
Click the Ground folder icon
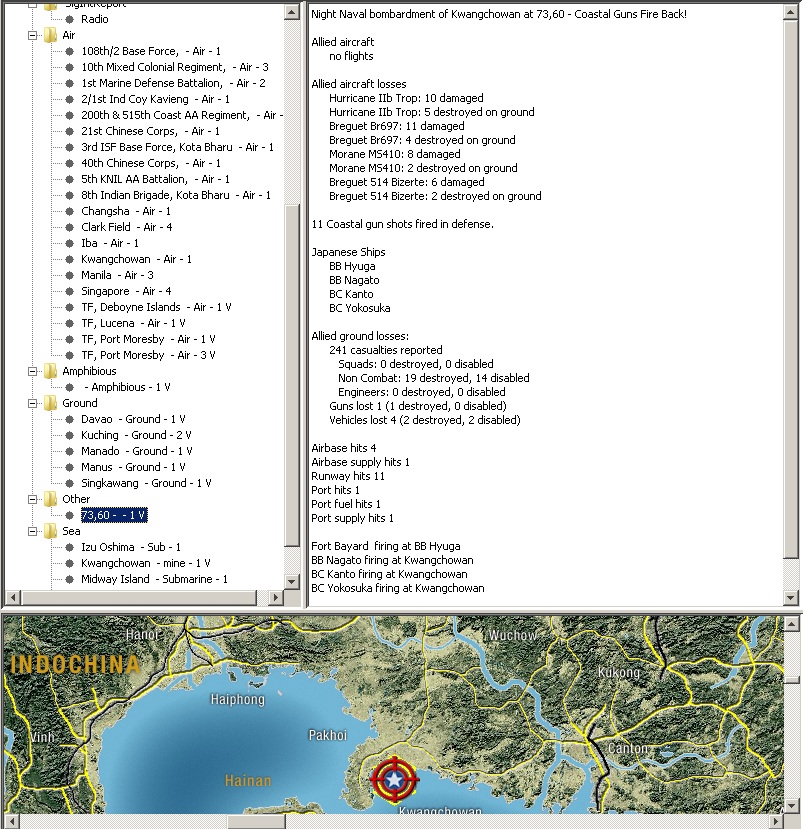(x=50, y=403)
